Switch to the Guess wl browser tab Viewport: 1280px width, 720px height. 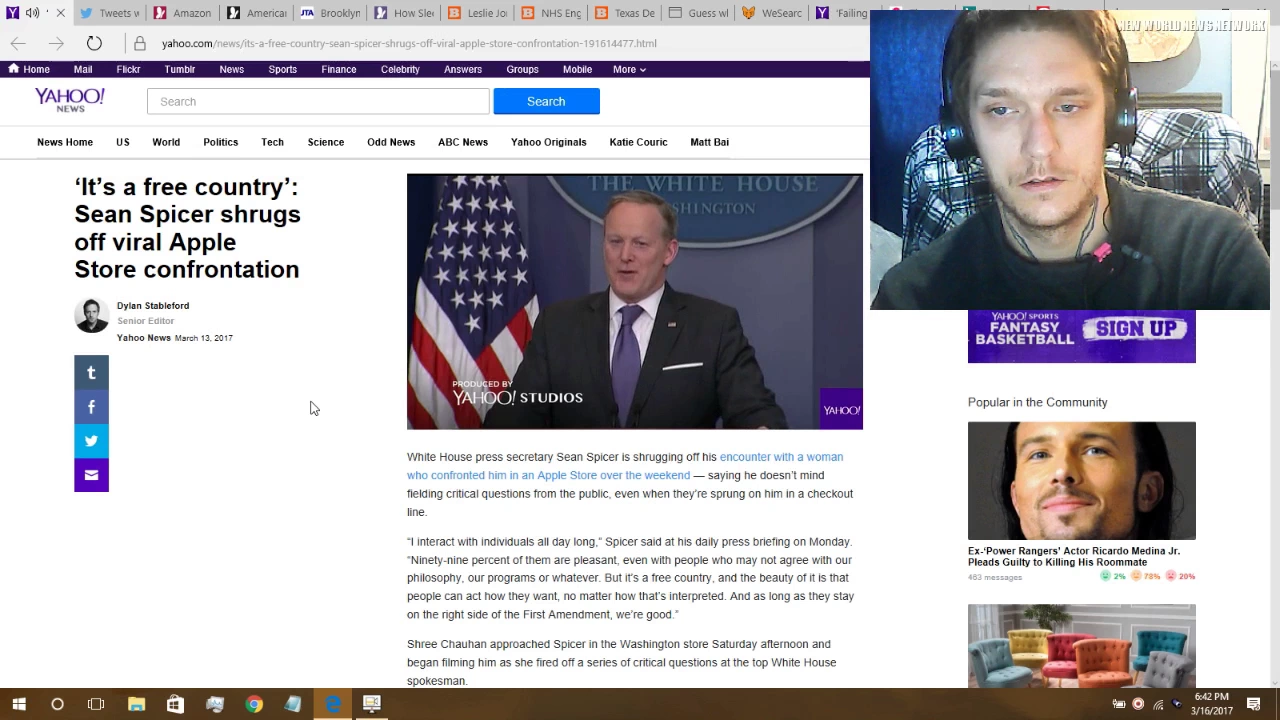point(698,13)
